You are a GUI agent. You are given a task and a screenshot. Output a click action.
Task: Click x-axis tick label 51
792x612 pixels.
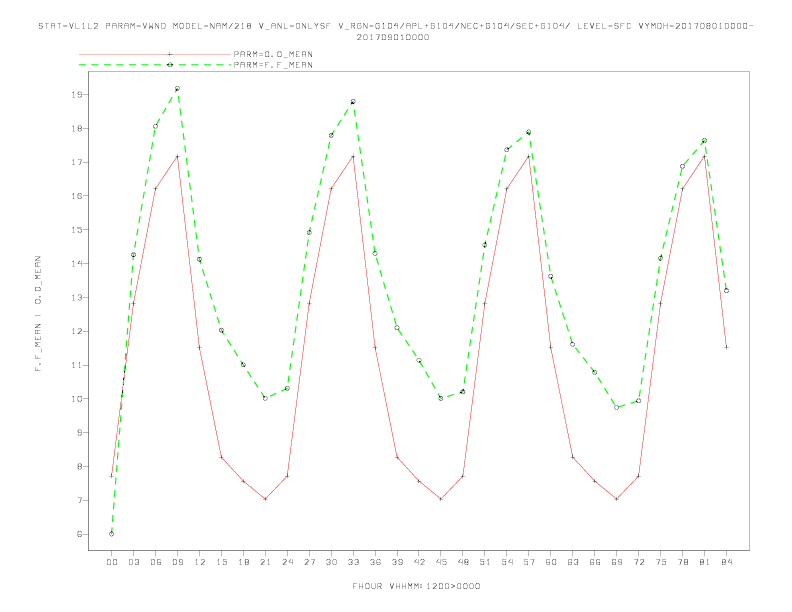coord(485,562)
